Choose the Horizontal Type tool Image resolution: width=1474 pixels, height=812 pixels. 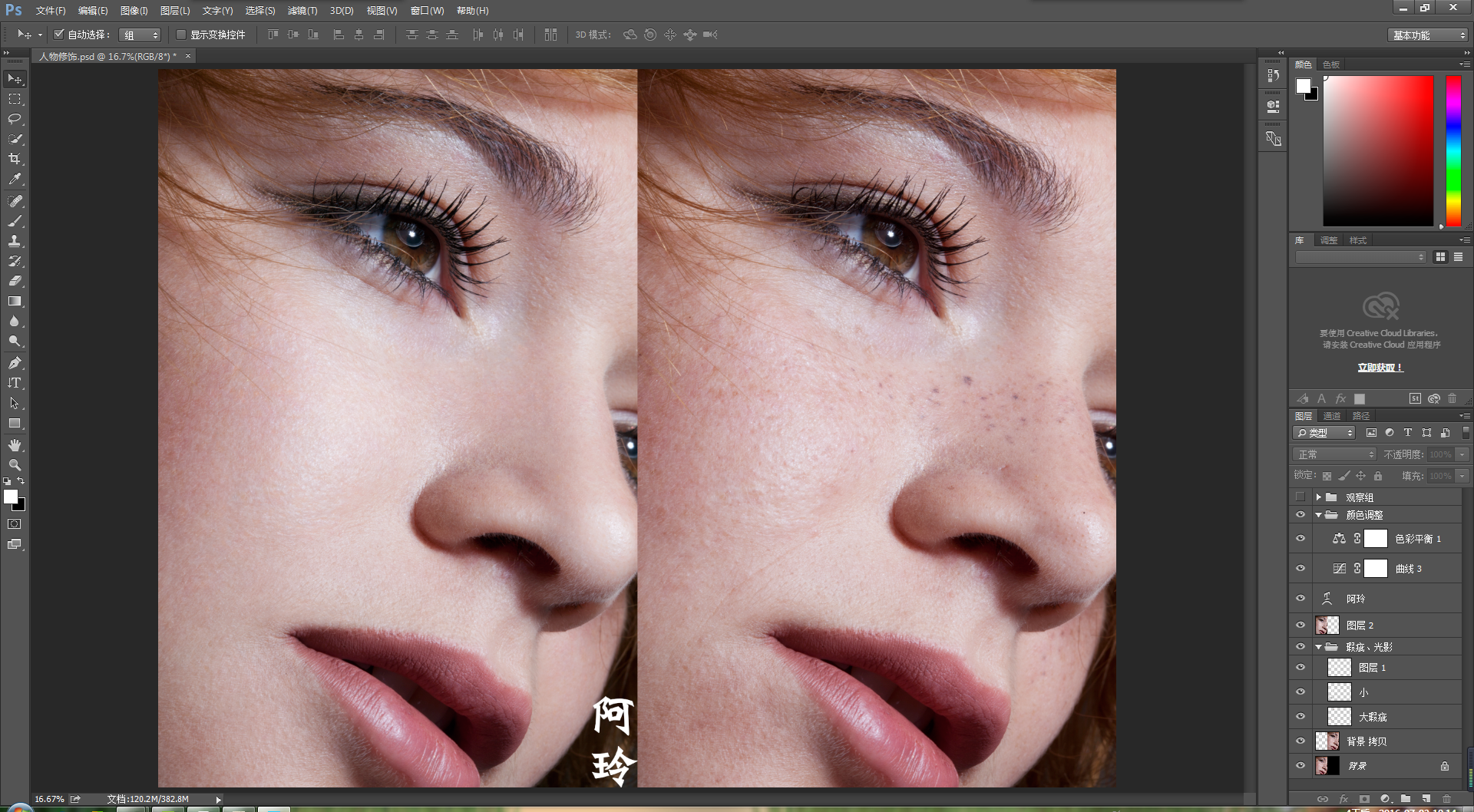point(15,383)
